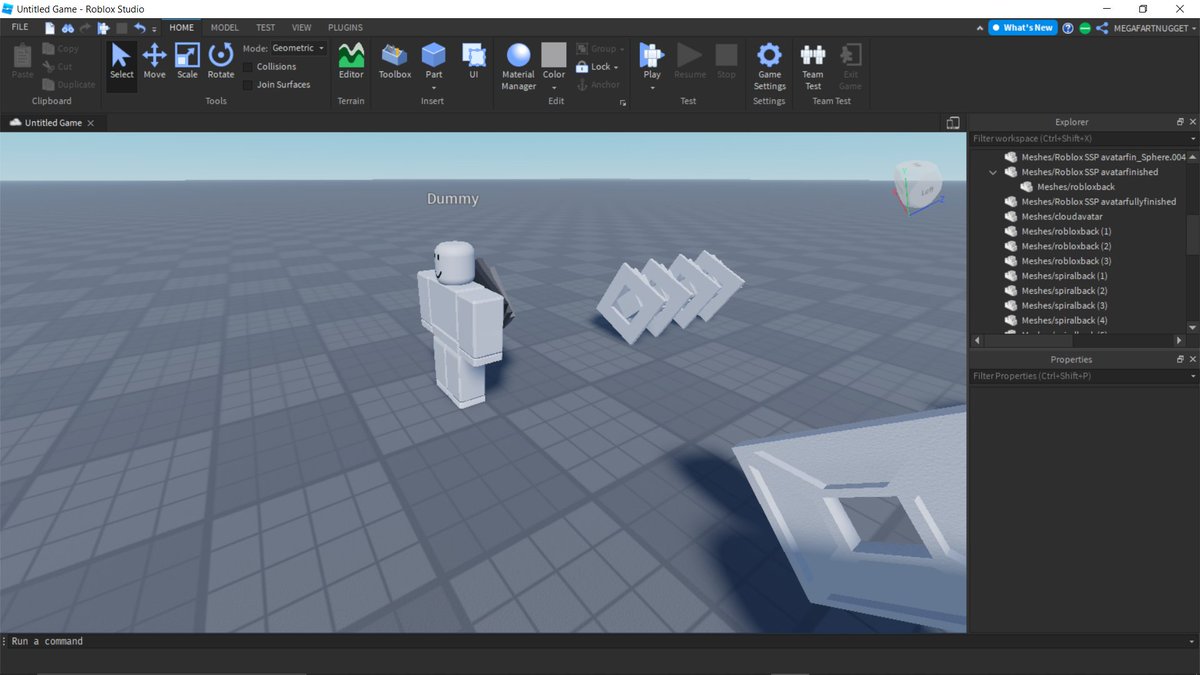
Task: Click the Color swatch in Edit group
Action: coord(553,54)
